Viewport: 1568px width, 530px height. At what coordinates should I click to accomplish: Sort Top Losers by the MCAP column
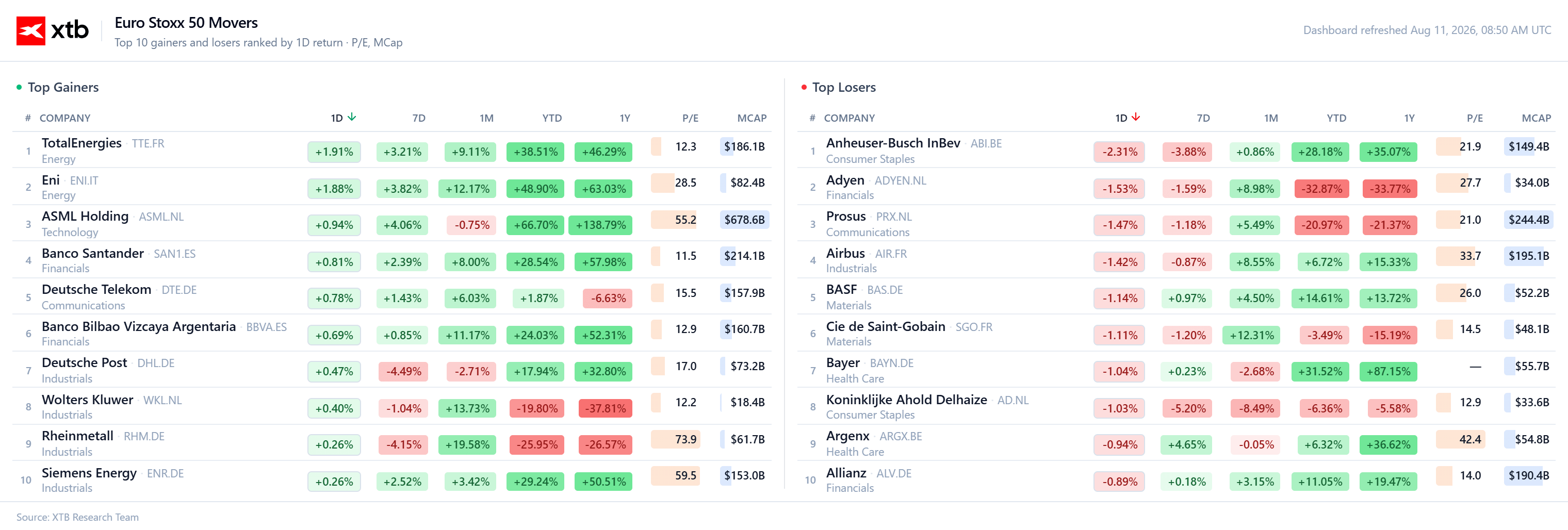click(x=1537, y=118)
